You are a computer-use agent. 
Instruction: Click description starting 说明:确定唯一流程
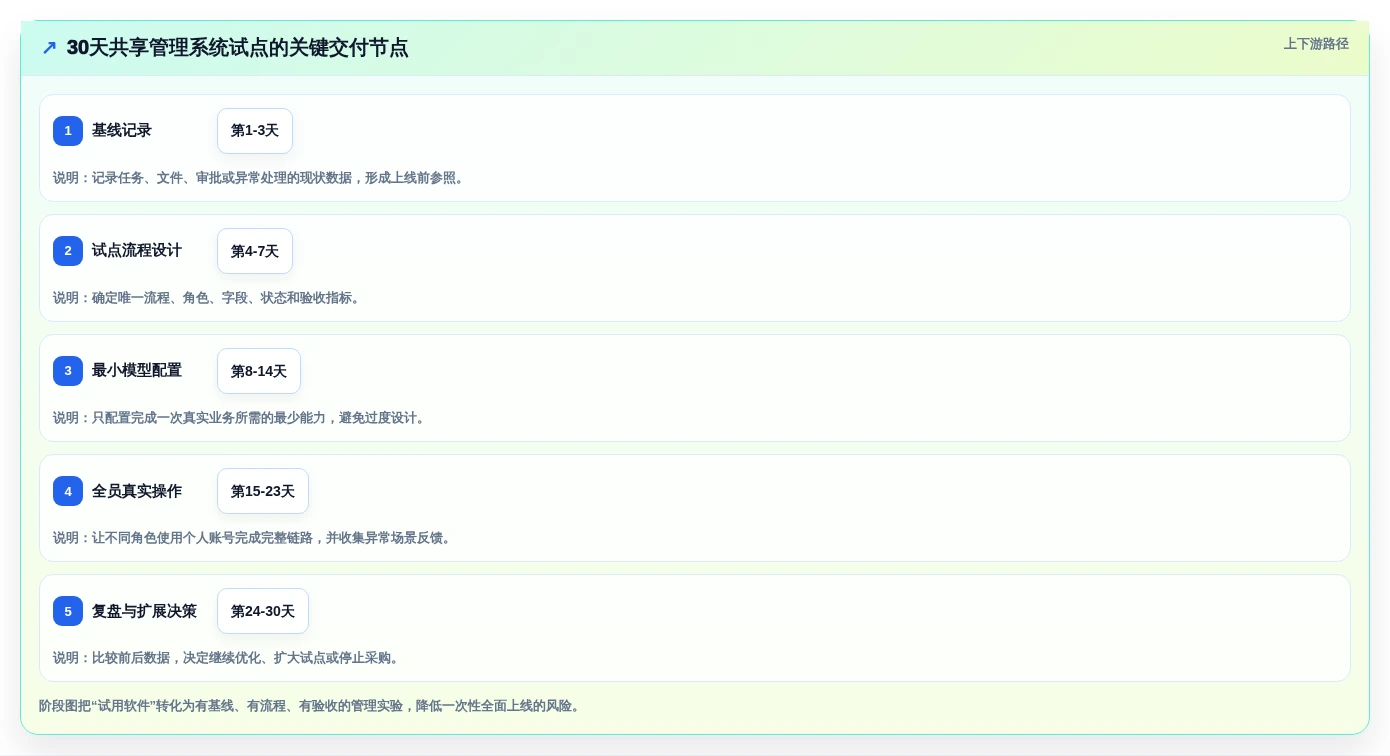tap(209, 298)
